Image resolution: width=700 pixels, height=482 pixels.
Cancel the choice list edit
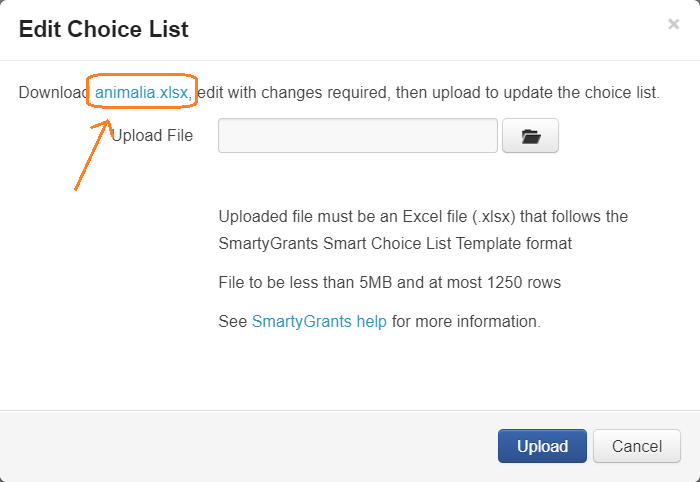click(637, 446)
